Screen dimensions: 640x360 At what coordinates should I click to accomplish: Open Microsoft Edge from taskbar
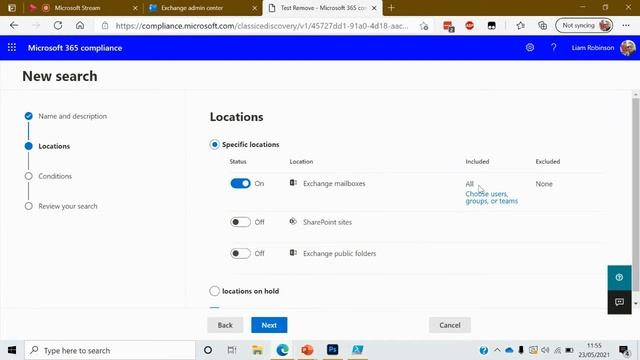pyautogui.click(x=282, y=350)
